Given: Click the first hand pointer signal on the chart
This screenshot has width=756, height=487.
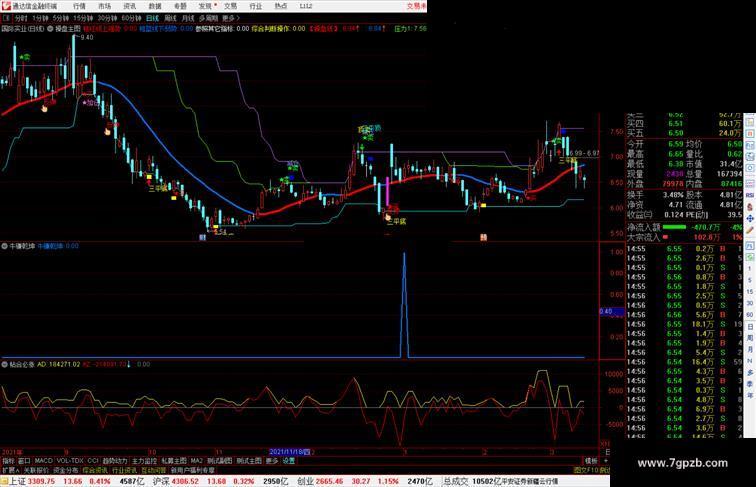Looking at the screenshot, I should click(x=44, y=108).
